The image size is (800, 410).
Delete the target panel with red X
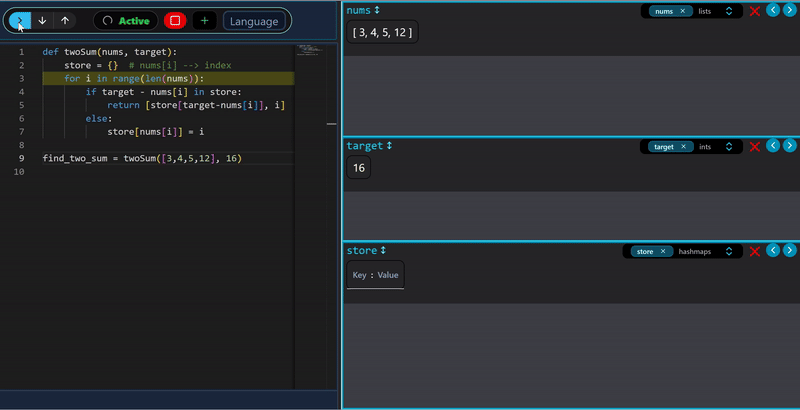tap(755, 147)
